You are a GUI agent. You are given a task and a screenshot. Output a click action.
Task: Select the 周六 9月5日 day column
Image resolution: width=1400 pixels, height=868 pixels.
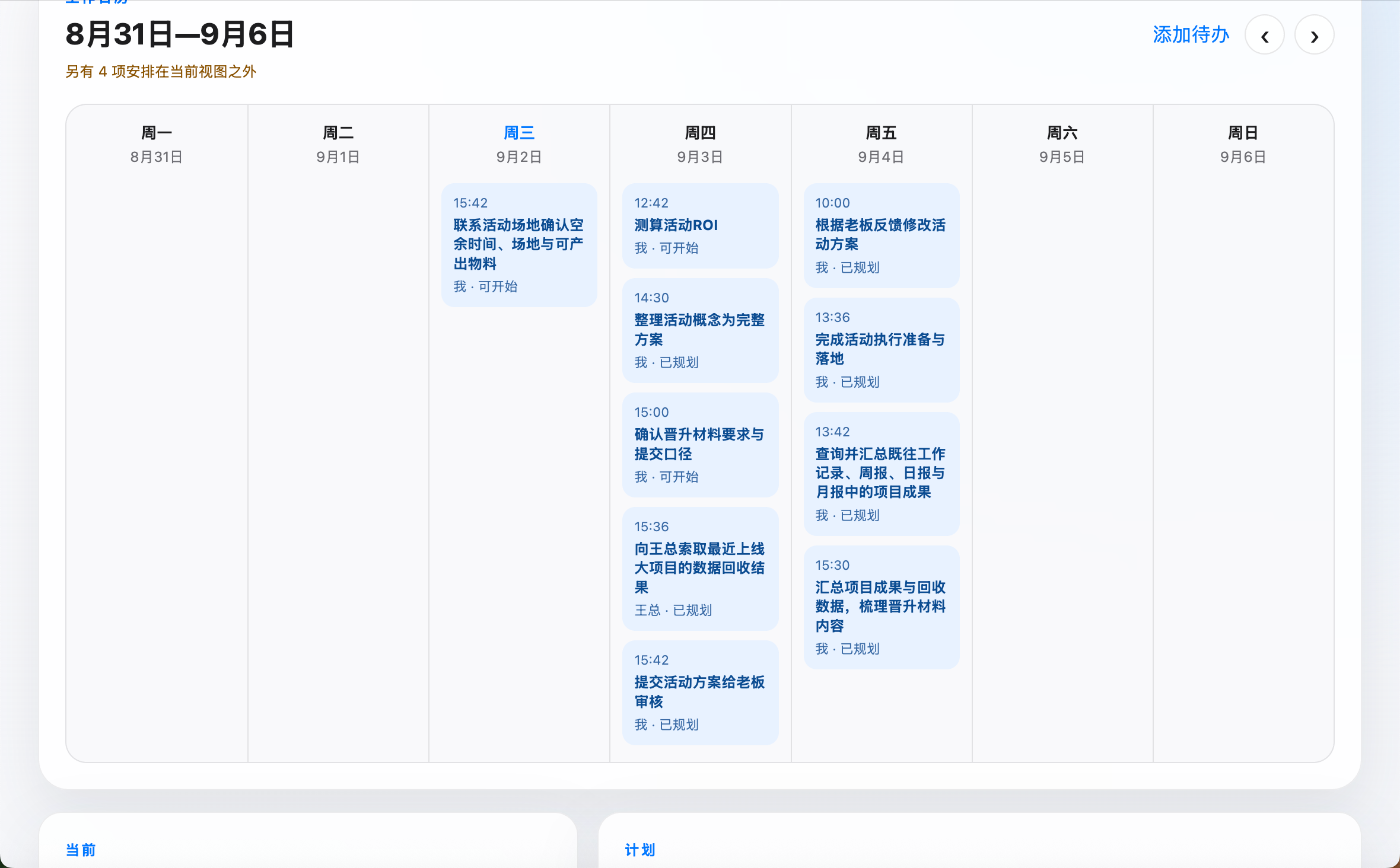[1062, 433]
